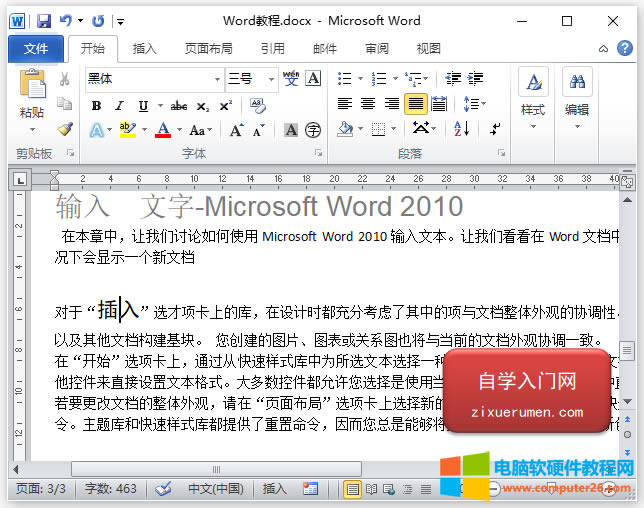The height and width of the screenshot is (508, 644).
Task: Toggle Justify alignment
Action: pyautogui.click(x=416, y=103)
